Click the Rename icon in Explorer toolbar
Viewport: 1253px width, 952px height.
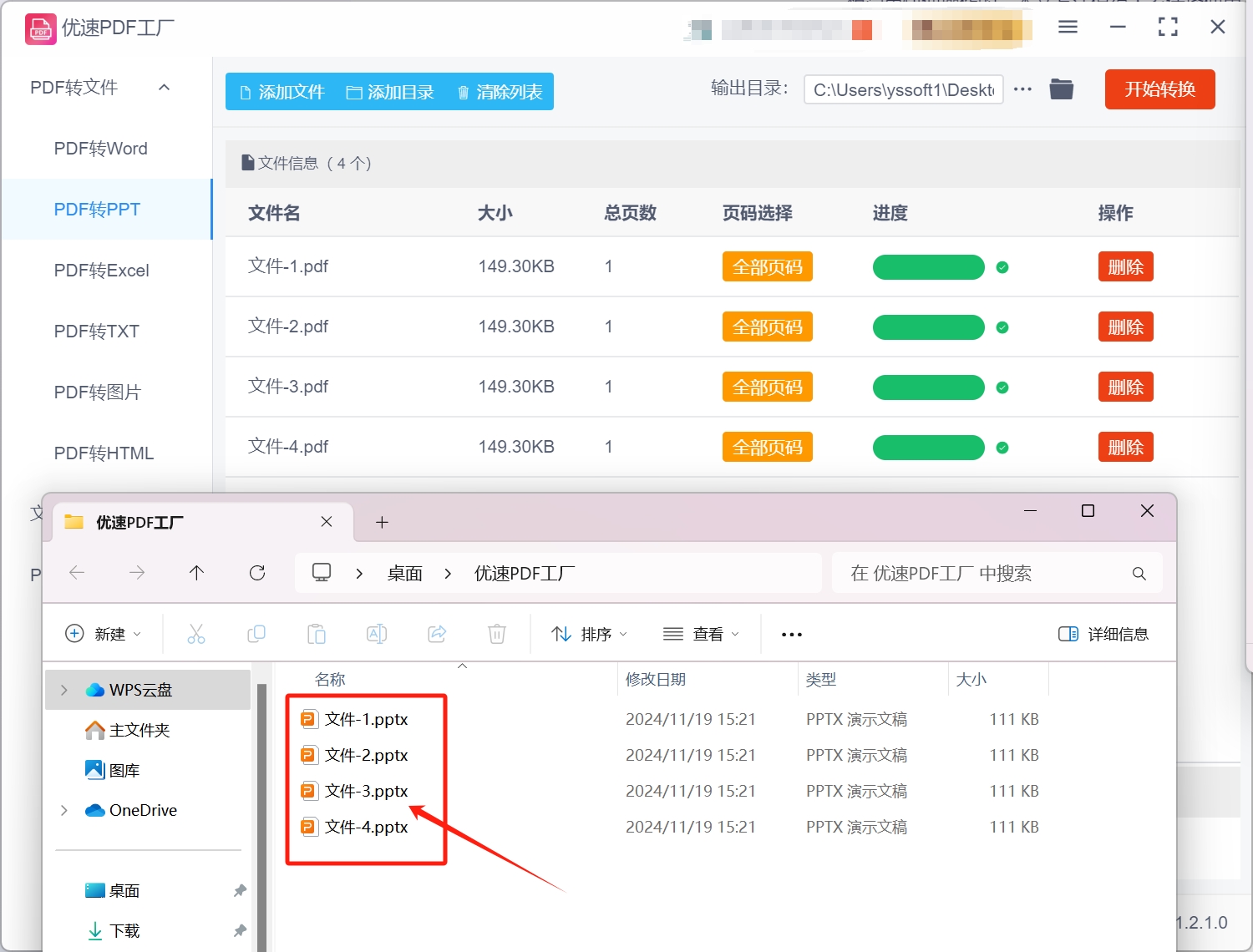click(377, 635)
